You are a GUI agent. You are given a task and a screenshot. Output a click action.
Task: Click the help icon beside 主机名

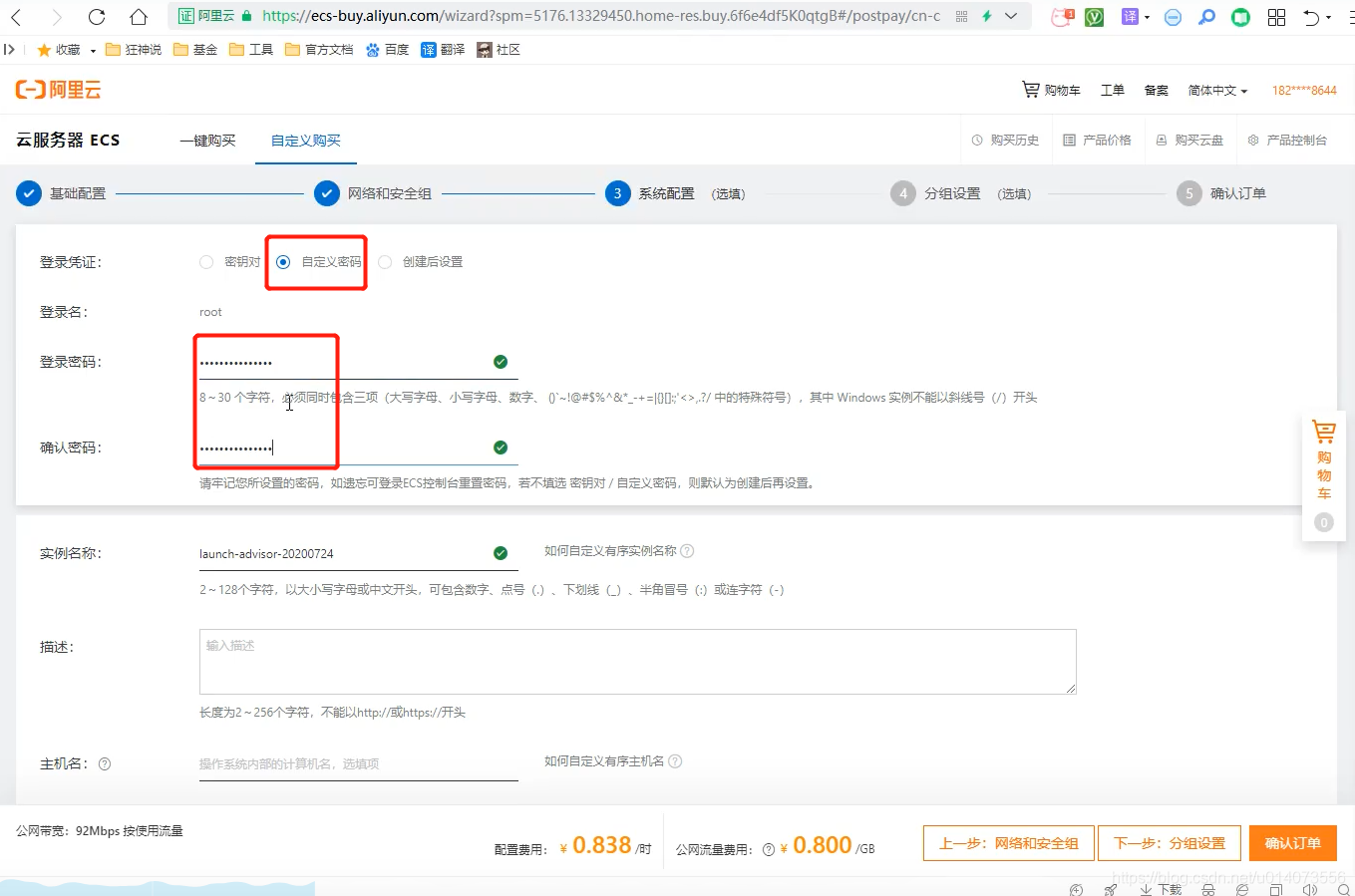pyautogui.click(x=105, y=764)
